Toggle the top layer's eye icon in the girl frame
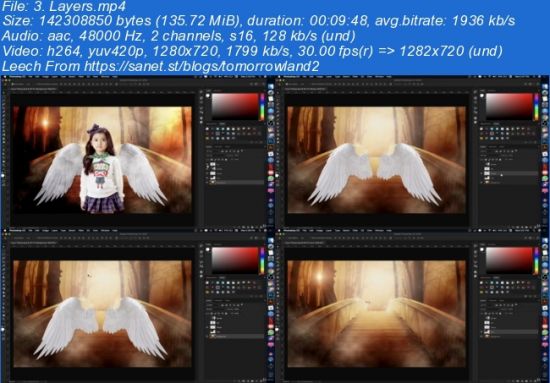The height and width of the screenshot is (383, 550). [208, 164]
